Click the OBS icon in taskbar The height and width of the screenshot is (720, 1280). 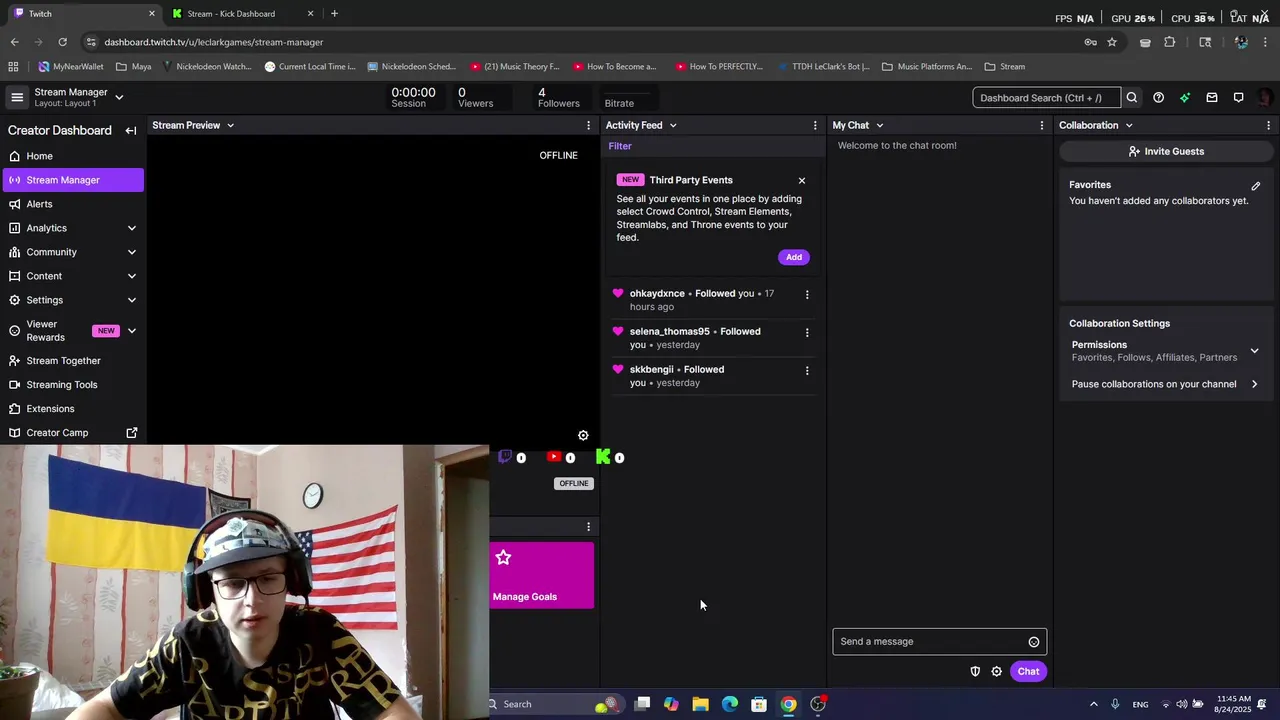(818, 704)
